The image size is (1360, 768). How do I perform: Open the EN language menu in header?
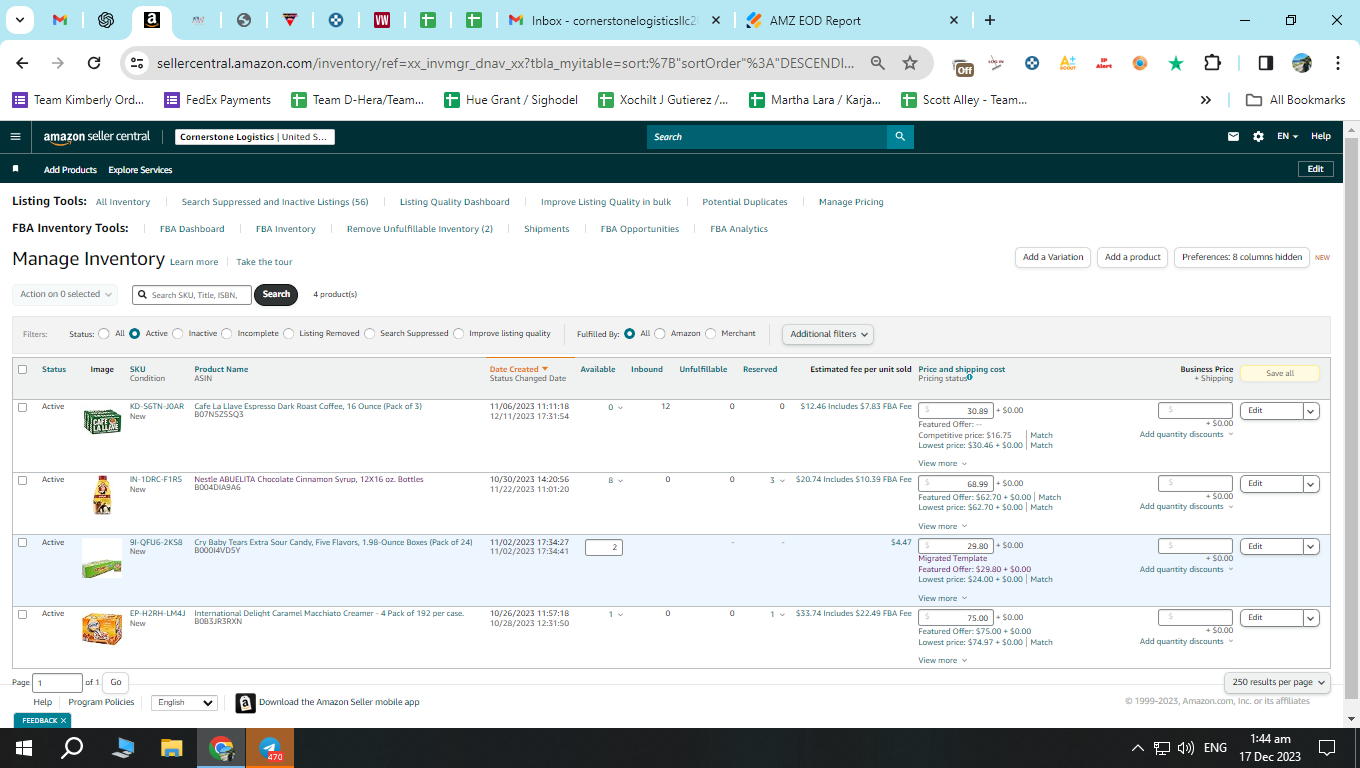tap(1287, 137)
